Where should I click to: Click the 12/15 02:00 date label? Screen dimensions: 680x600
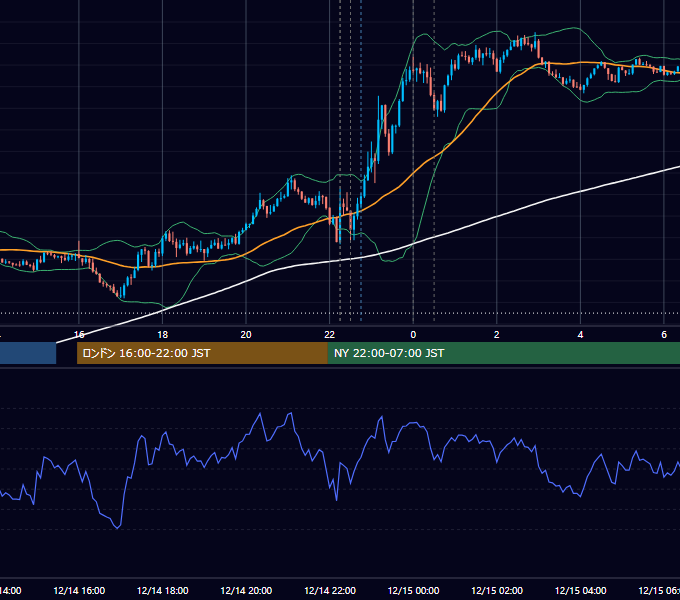[x=497, y=590]
